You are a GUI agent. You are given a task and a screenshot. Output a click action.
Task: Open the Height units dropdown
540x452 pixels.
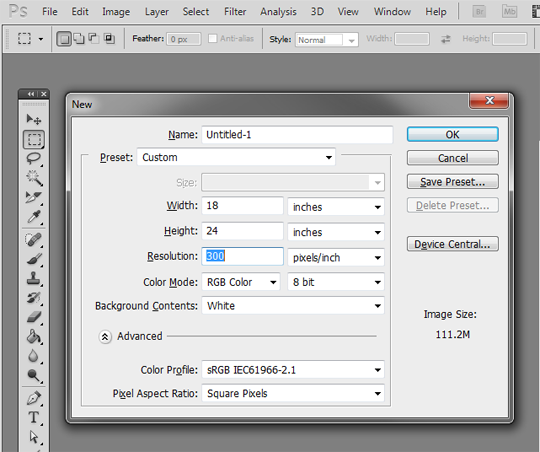[x=336, y=232]
